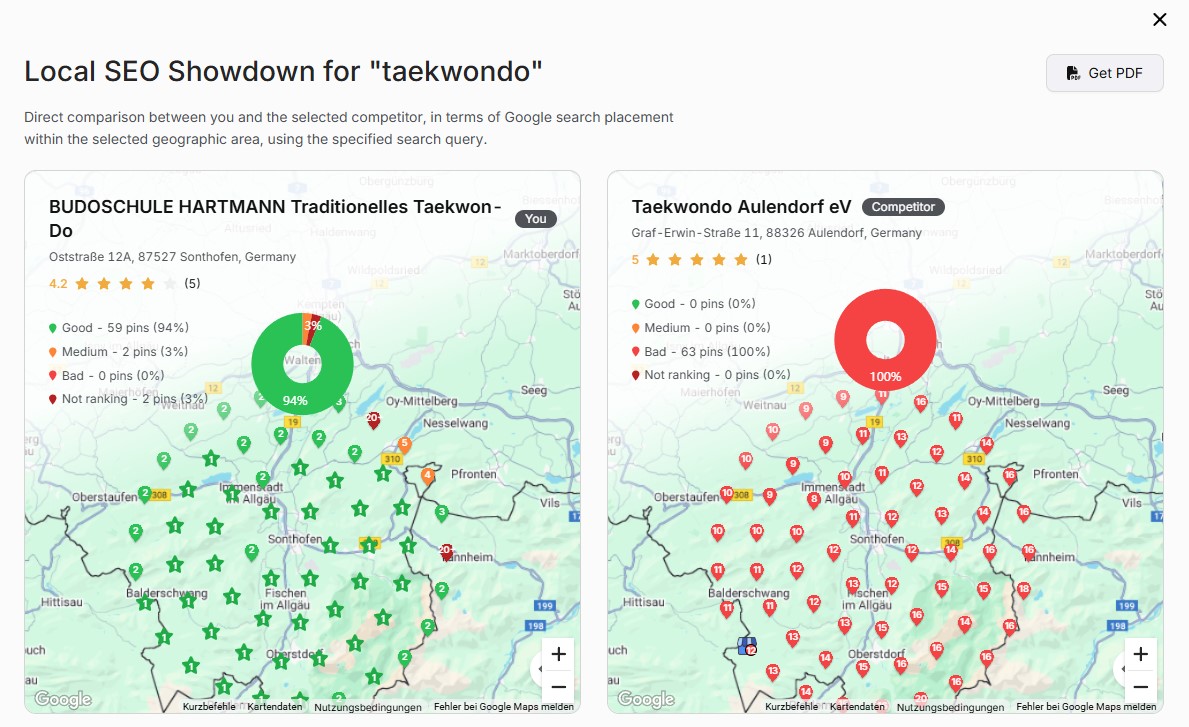Click red pin 18 on competitor map

pyautogui.click(x=1024, y=591)
